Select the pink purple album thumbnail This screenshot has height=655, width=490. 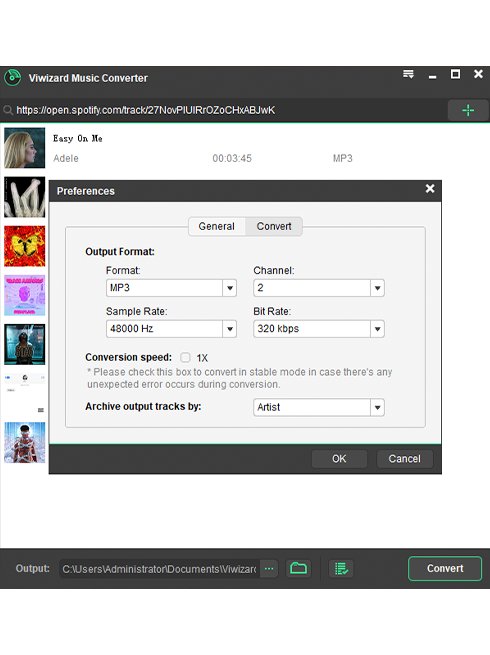pos(25,295)
